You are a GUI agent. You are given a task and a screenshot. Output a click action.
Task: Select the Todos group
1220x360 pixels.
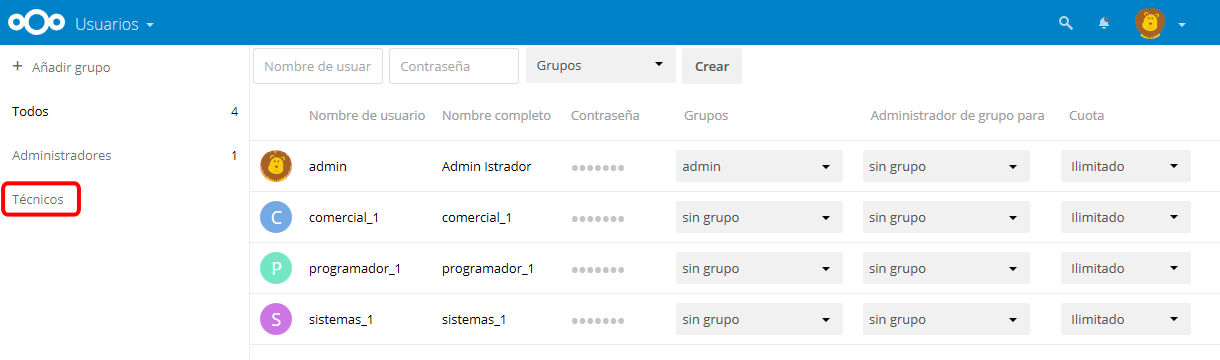click(x=30, y=112)
